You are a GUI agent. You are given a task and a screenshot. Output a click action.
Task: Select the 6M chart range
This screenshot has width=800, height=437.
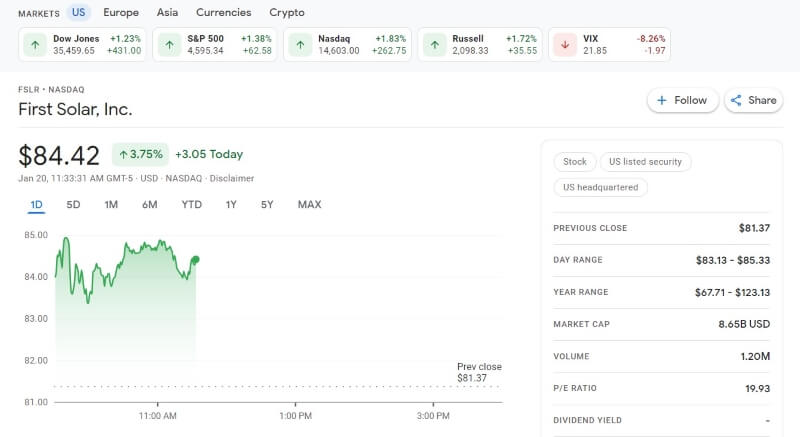149,204
